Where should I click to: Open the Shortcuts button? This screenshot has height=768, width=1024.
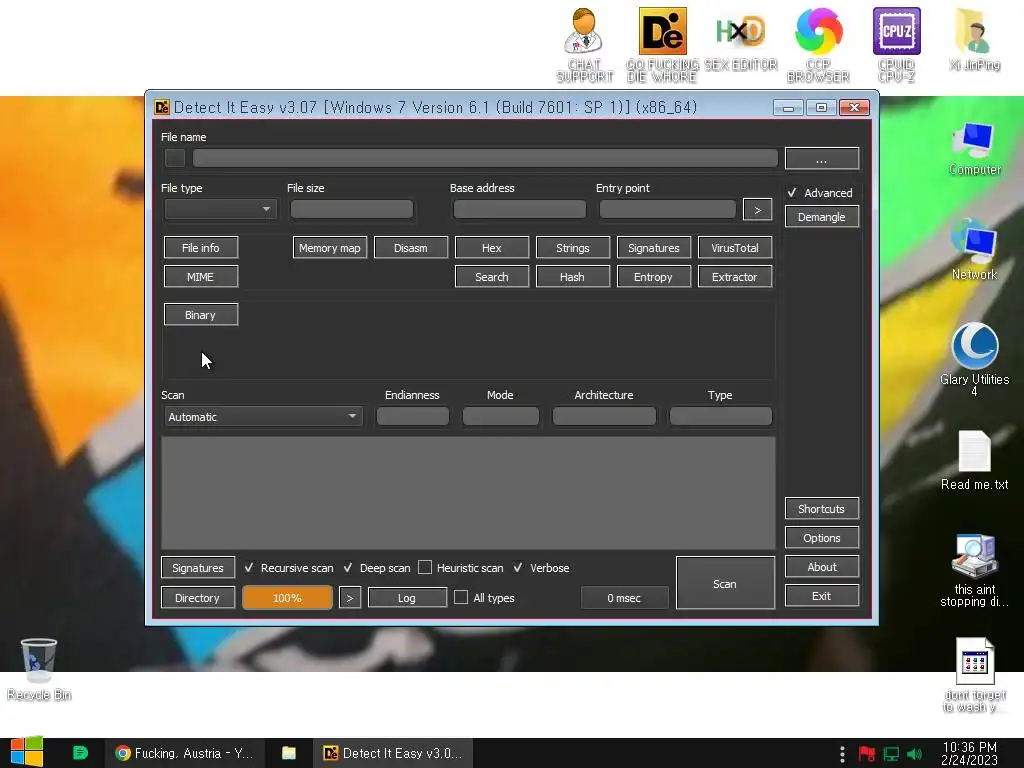tap(822, 509)
